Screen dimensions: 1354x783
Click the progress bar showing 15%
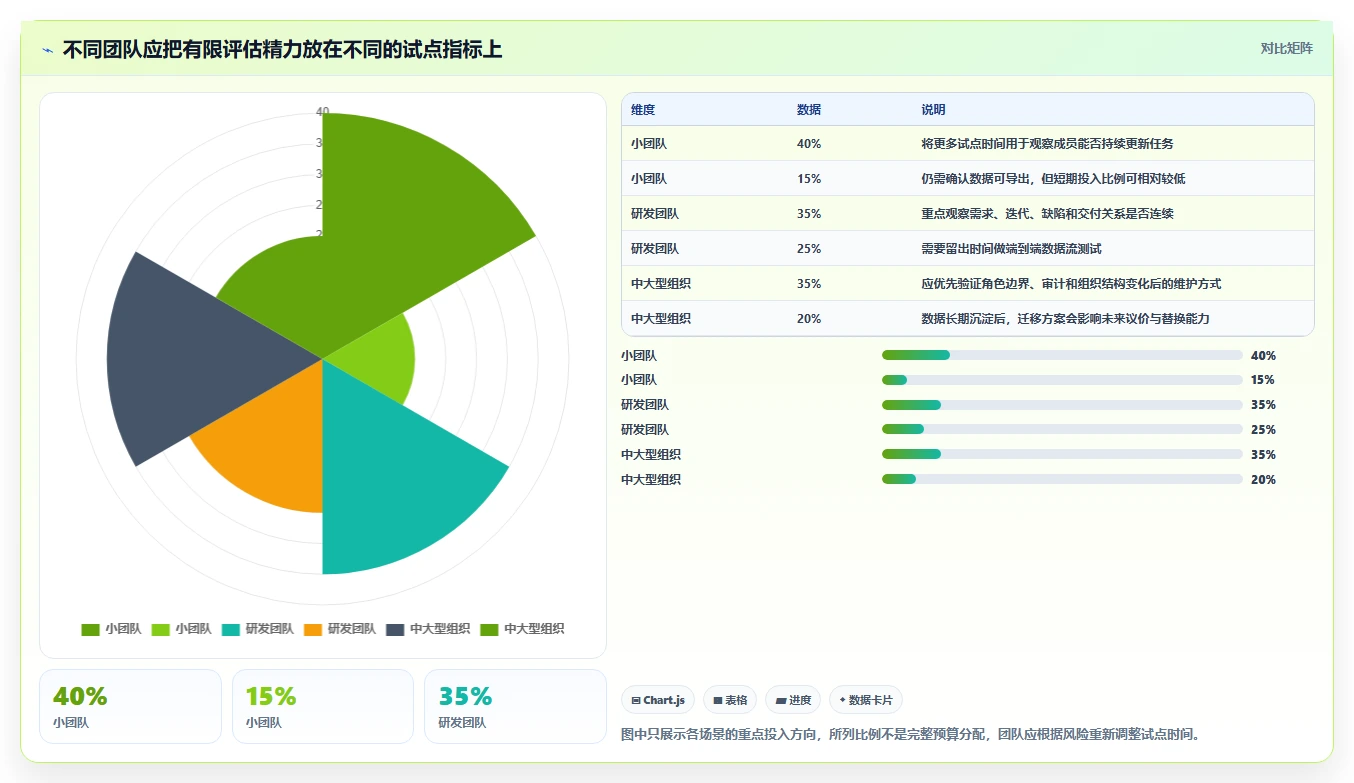tap(1062, 380)
